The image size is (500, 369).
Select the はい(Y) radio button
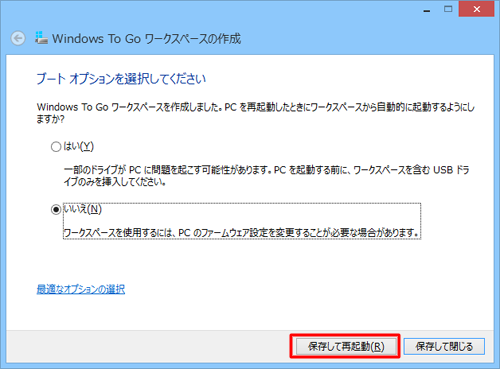pyautogui.click(x=56, y=147)
